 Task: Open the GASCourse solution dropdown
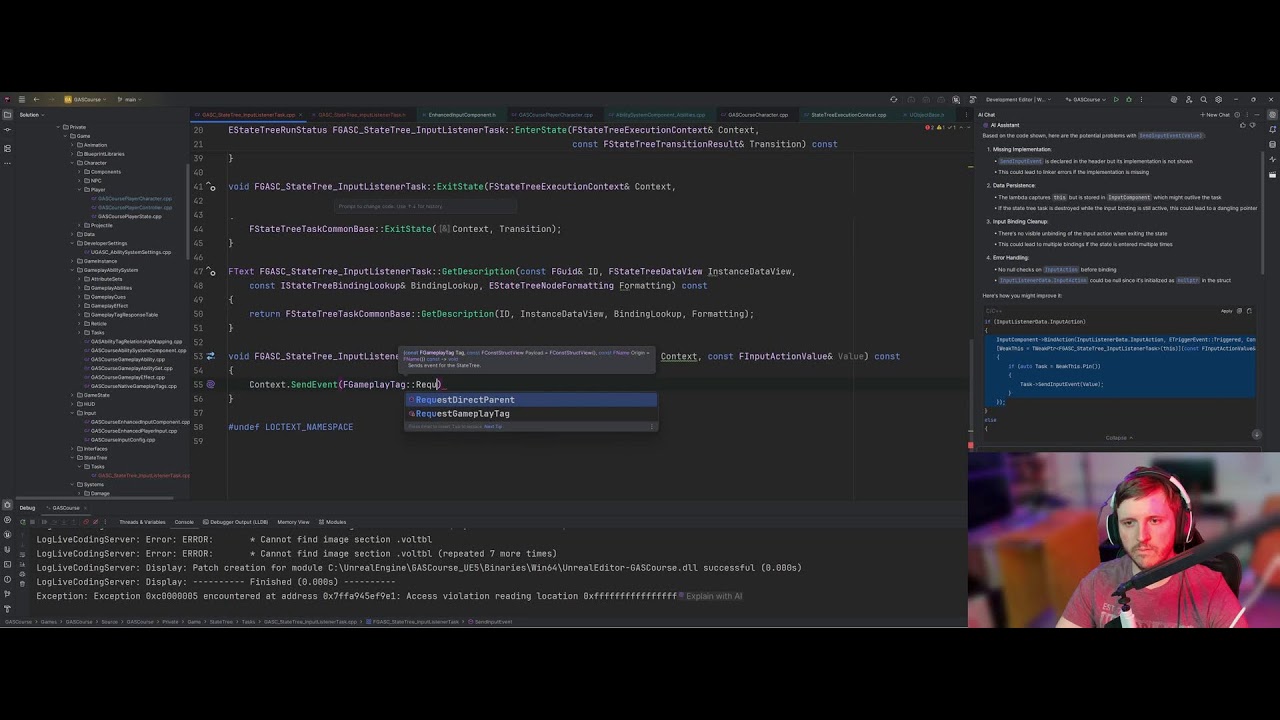[86, 99]
